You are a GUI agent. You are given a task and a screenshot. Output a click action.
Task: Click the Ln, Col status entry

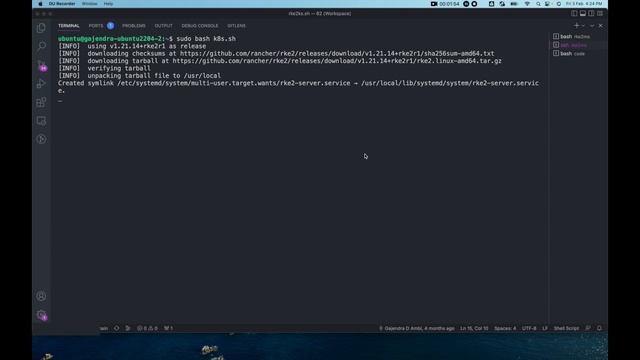474,328
